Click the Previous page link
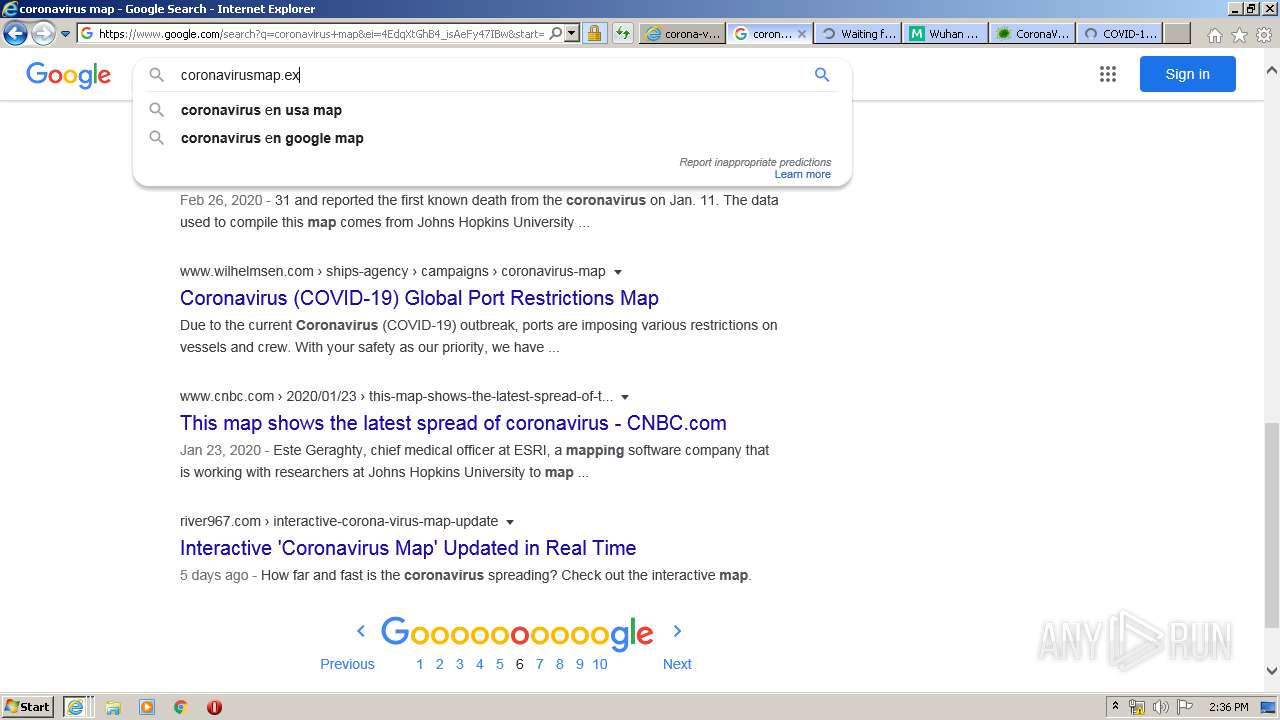The height and width of the screenshot is (720, 1280). point(347,664)
